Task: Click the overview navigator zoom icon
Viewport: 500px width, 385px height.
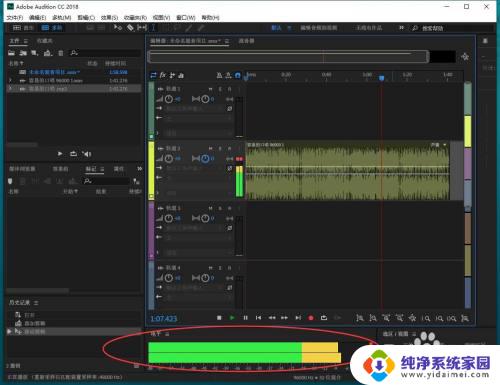Action: pos(465,57)
